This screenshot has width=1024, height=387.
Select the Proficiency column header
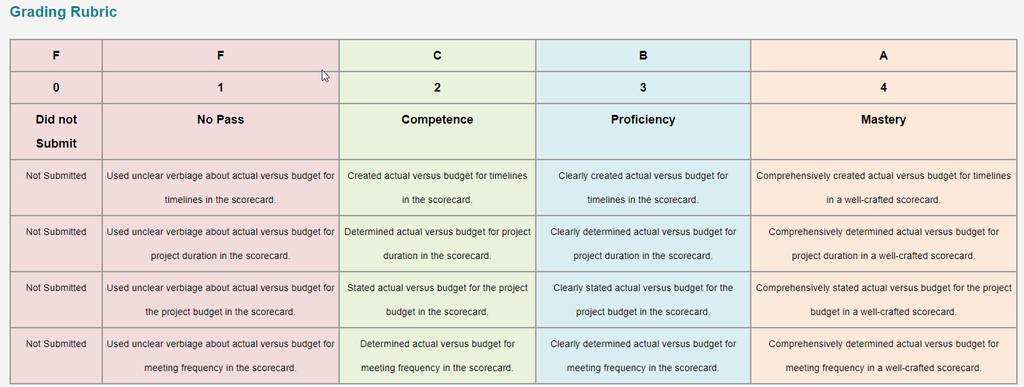[643, 131]
